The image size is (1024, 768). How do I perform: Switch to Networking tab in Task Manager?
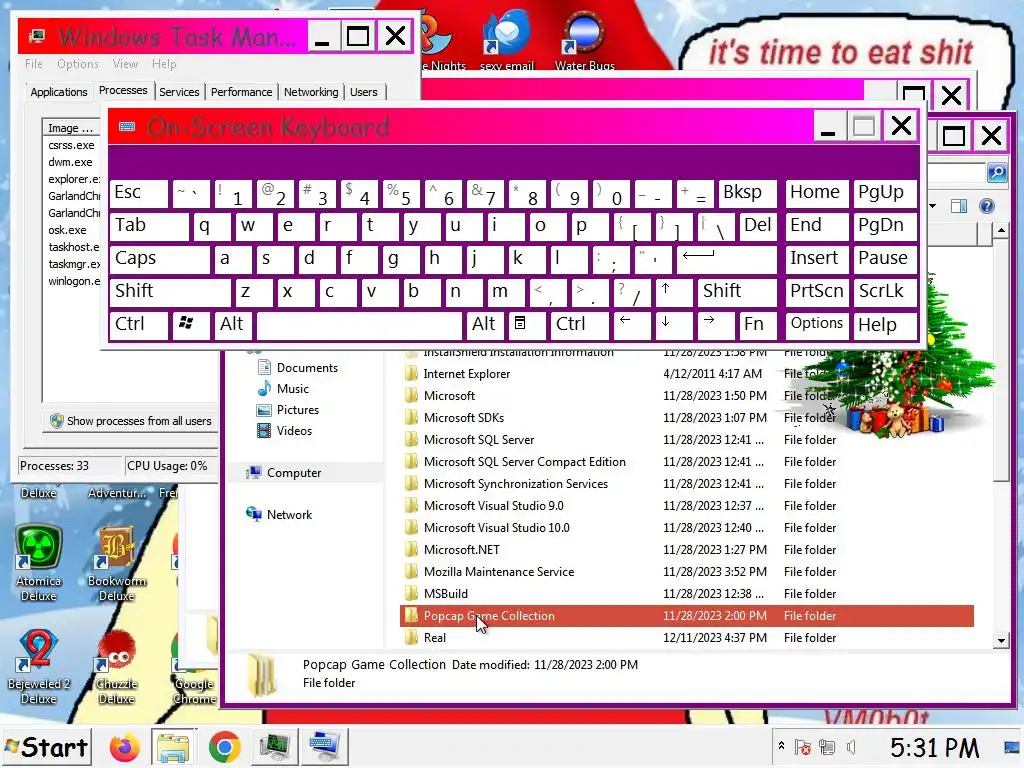(311, 92)
